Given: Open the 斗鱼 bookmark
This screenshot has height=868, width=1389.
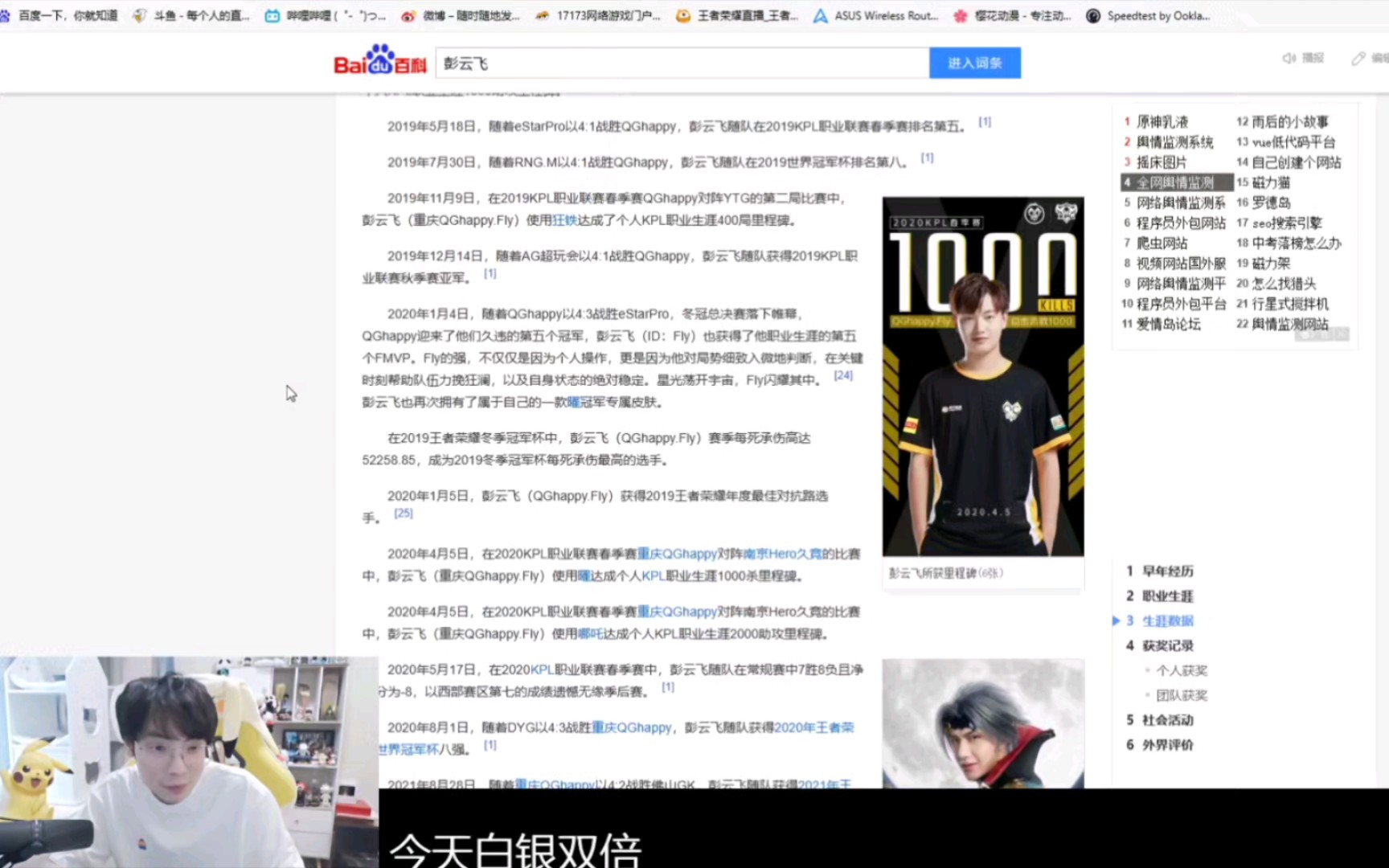Looking at the screenshot, I should point(191,15).
